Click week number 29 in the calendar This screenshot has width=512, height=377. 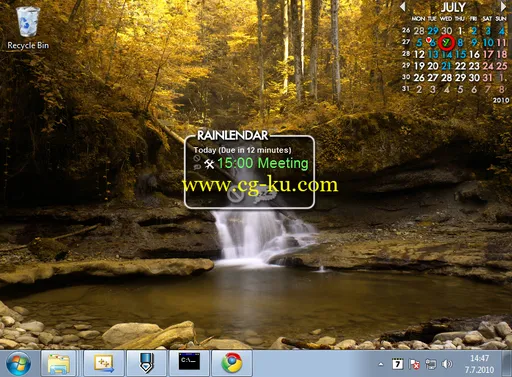pos(406,66)
